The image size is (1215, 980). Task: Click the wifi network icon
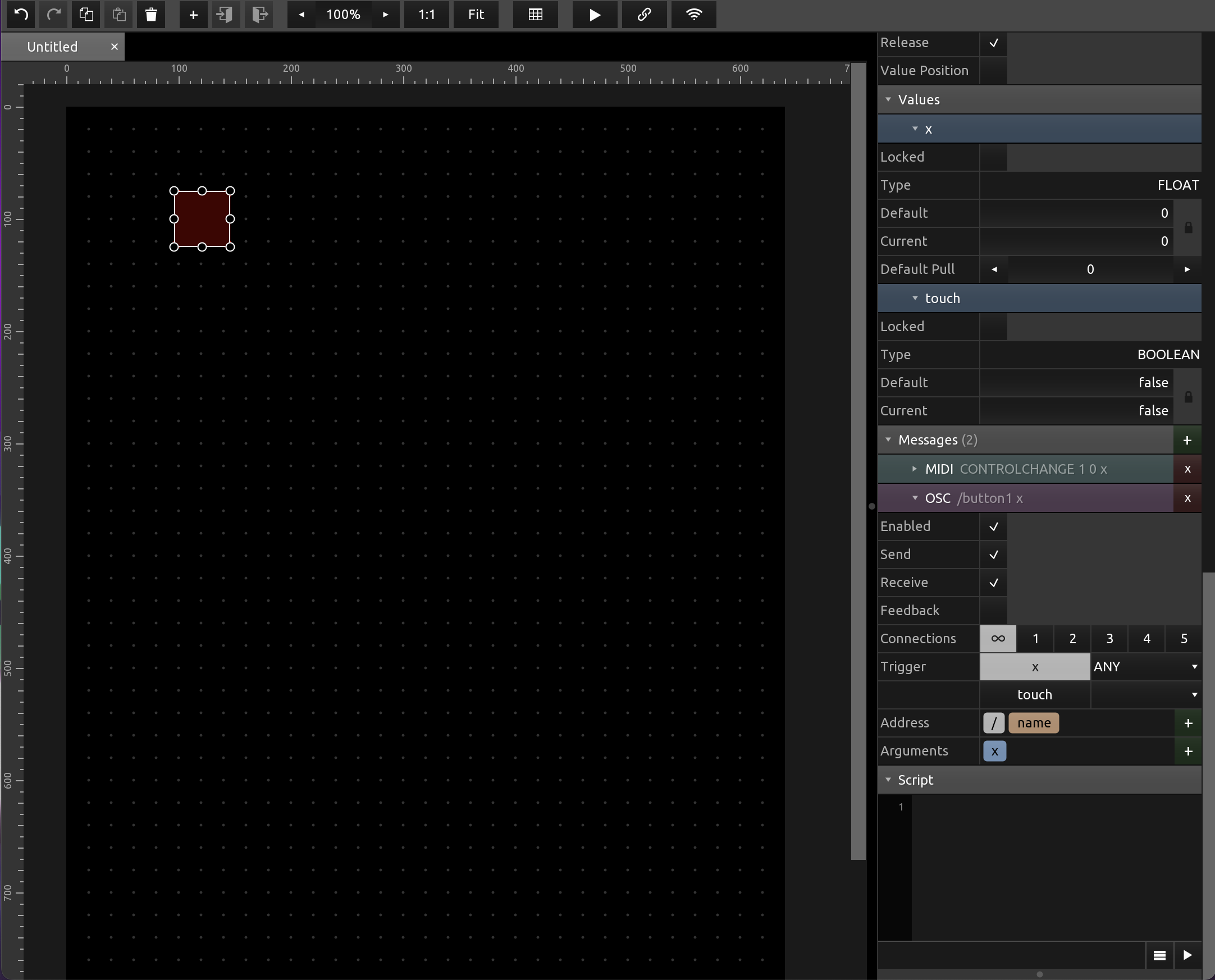[x=693, y=14]
